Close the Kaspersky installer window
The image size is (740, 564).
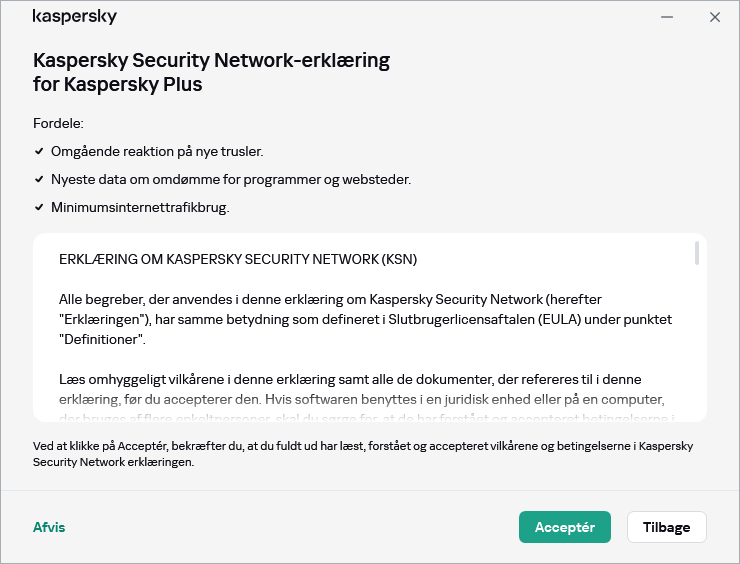715,17
